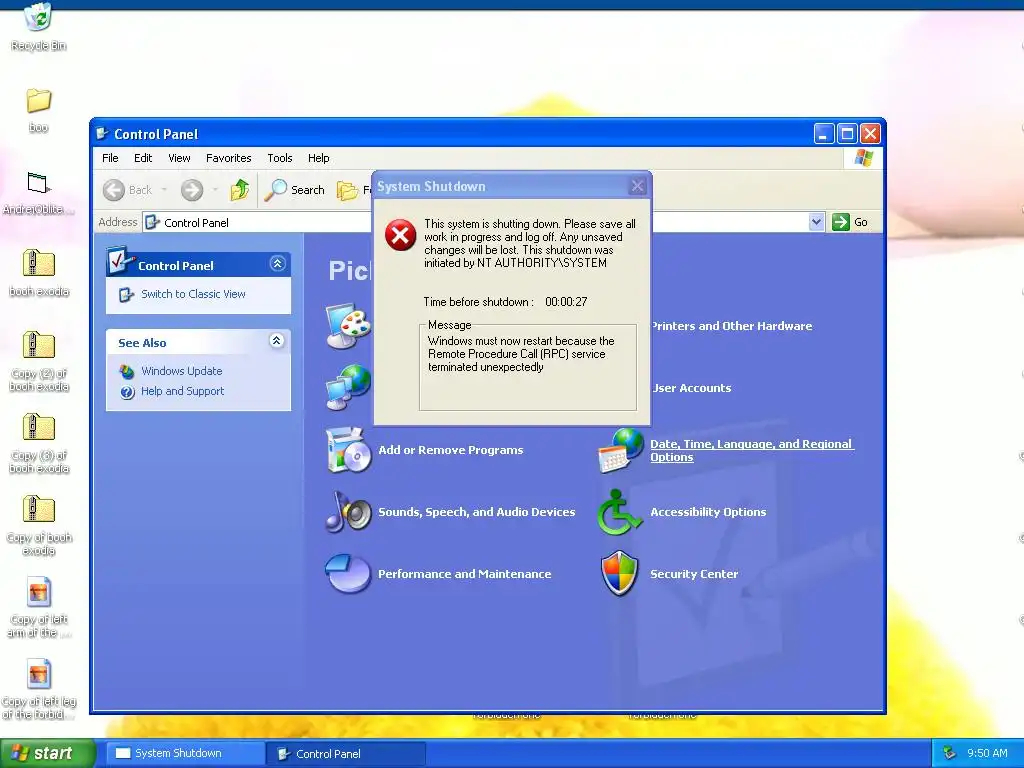Select Copy (3) of booh exodia

(39, 428)
